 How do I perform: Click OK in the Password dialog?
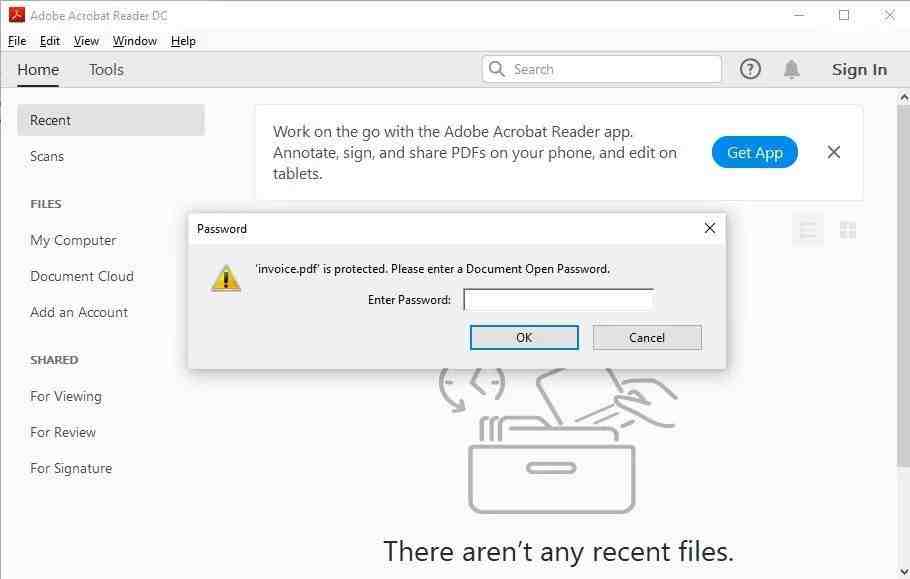(x=524, y=338)
